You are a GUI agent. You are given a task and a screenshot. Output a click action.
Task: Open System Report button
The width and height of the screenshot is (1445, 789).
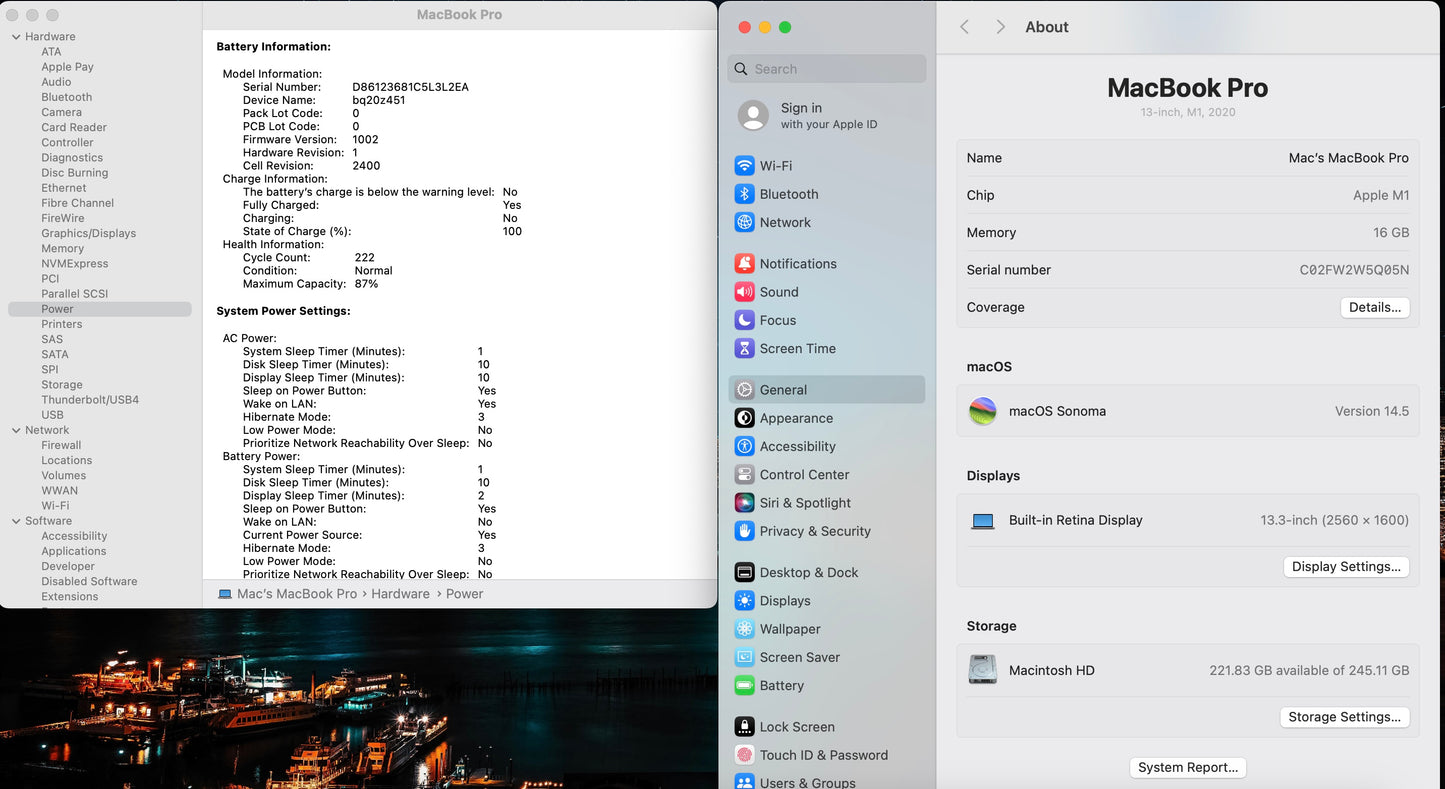click(1187, 768)
